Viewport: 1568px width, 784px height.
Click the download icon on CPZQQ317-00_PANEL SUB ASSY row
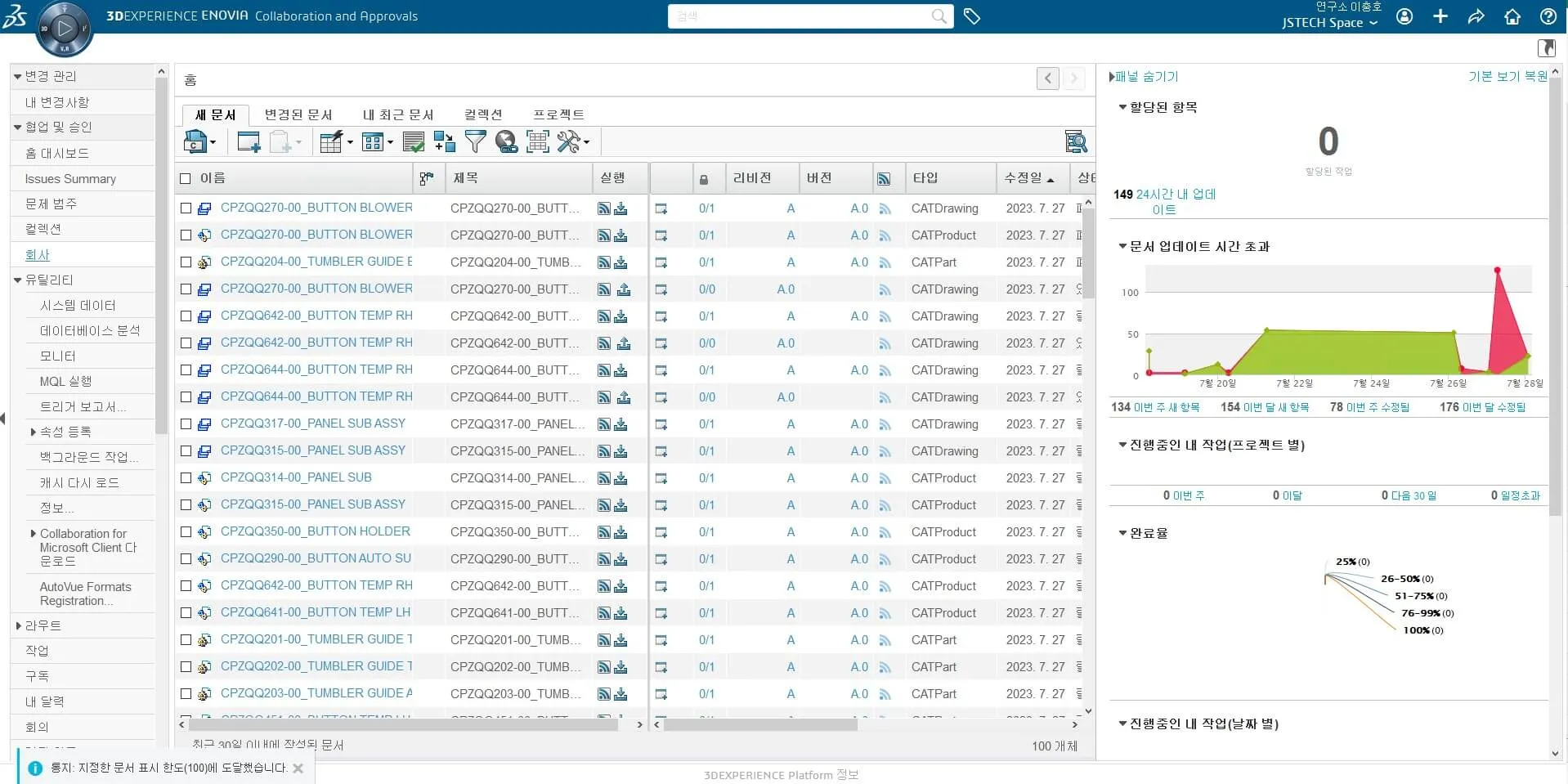[622, 424]
